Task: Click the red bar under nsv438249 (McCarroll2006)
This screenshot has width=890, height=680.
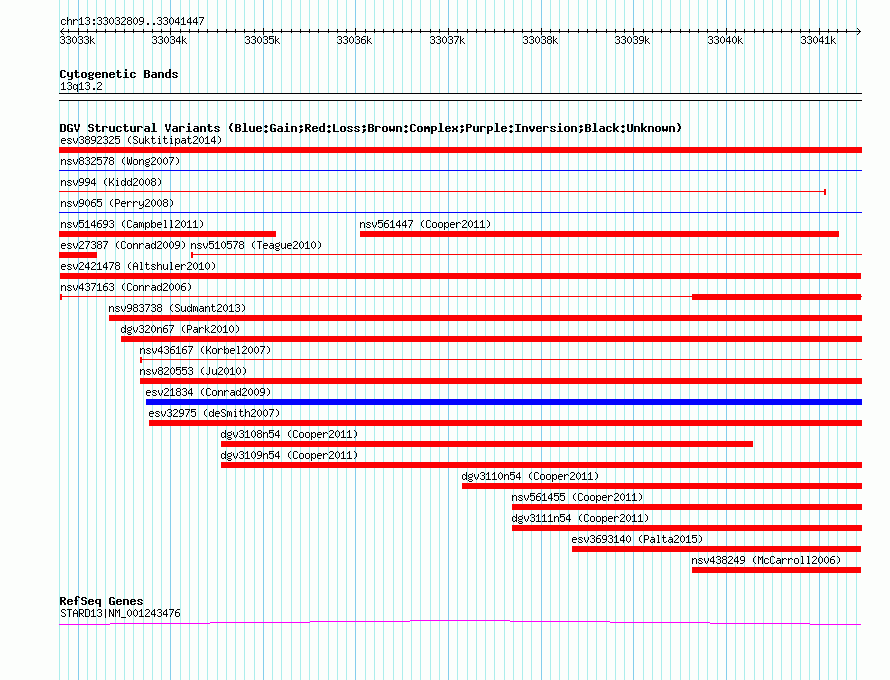Action: point(776,570)
